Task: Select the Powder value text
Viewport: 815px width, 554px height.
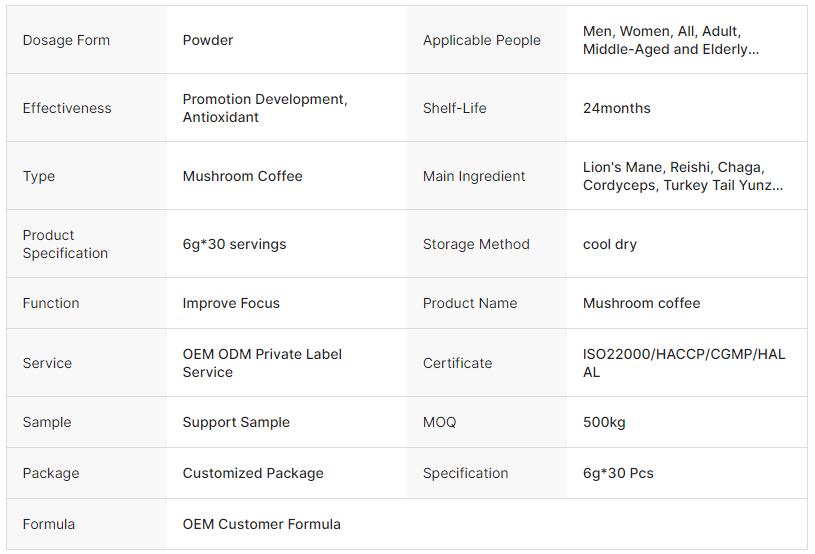Action: [x=207, y=40]
